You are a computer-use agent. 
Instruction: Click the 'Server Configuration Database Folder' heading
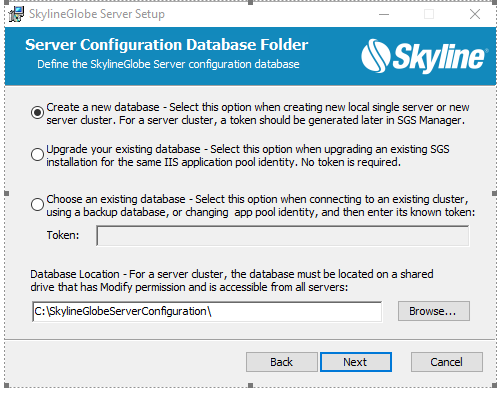(x=167, y=45)
